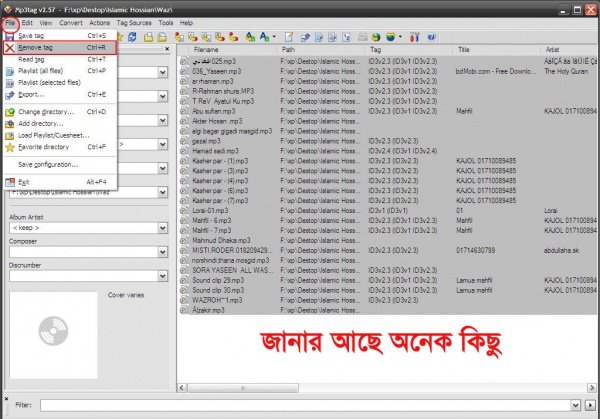Open the Filter history dropdown
The width and height of the screenshot is (600, 419).
575,405
